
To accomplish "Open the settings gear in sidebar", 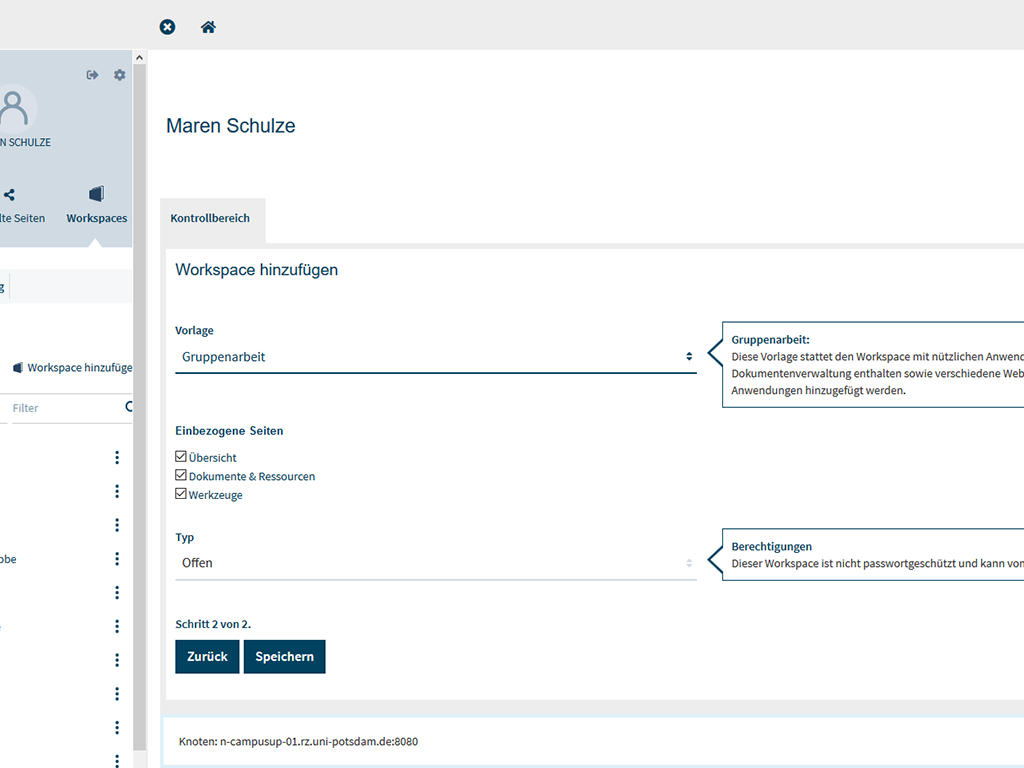I will click(x=120, y=75).
